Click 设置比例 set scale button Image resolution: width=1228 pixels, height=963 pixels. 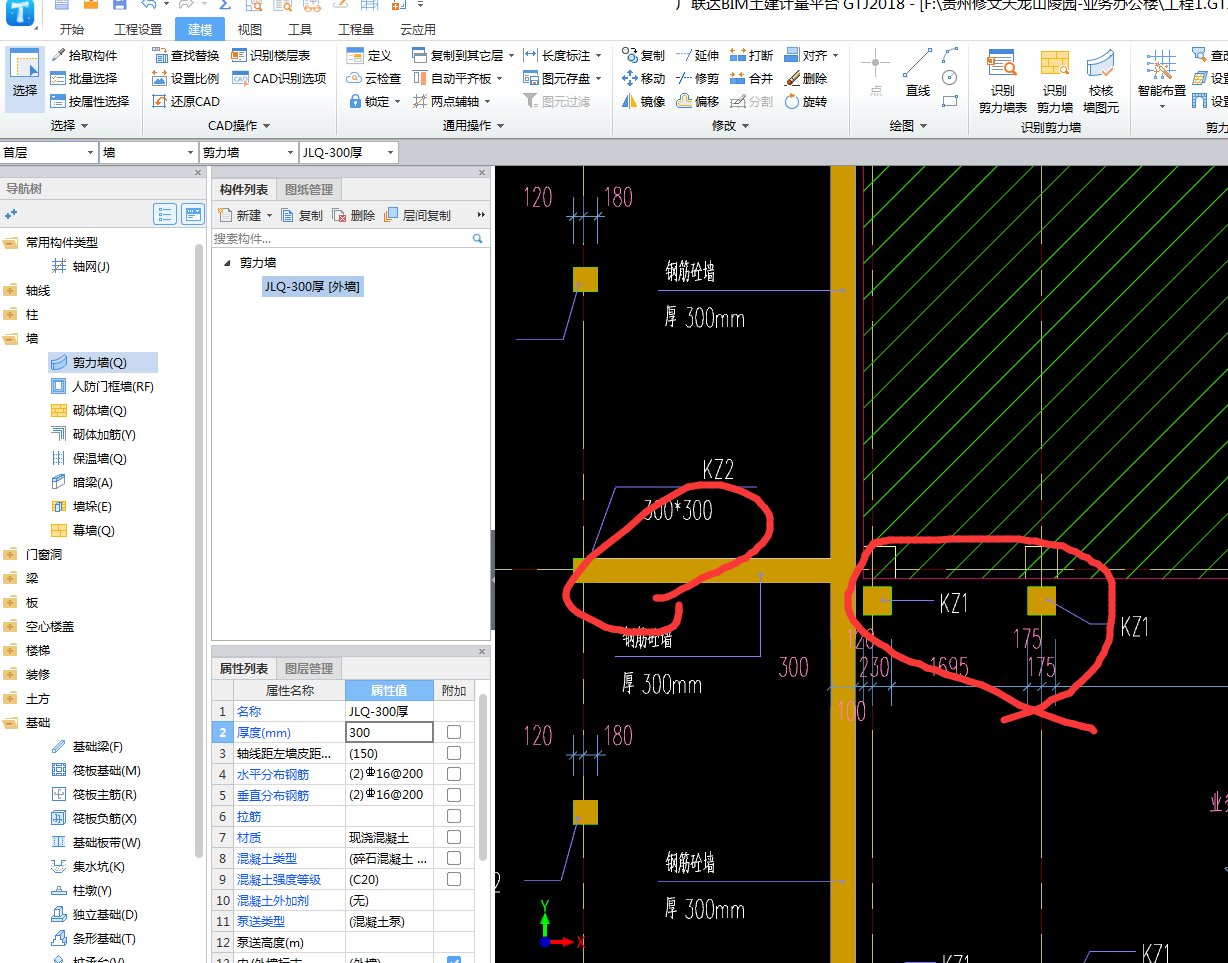pyautogui.click(x=185, y=78)
